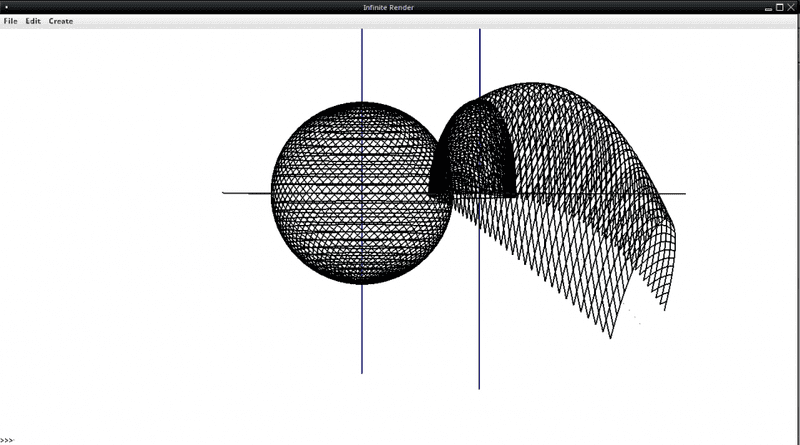This screenshot has height=445, width=800.
Task: Click the horizontal axis right end tip
Action: click(x=683, y=193)
